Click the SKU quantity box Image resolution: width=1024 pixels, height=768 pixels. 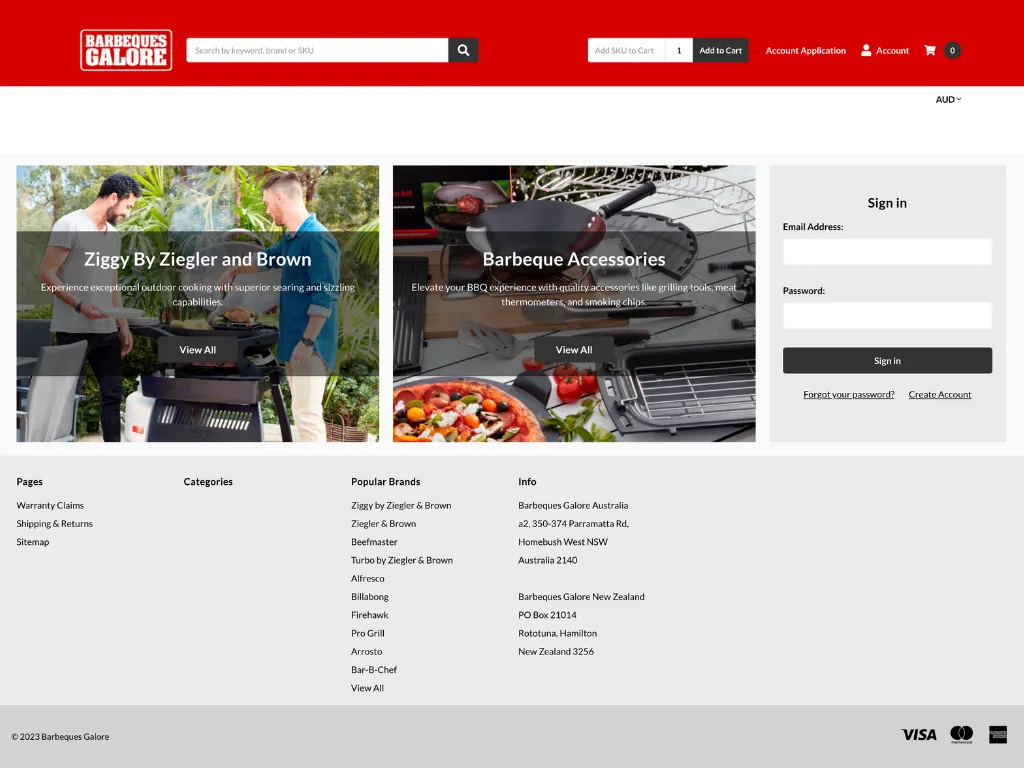(679, 50)
